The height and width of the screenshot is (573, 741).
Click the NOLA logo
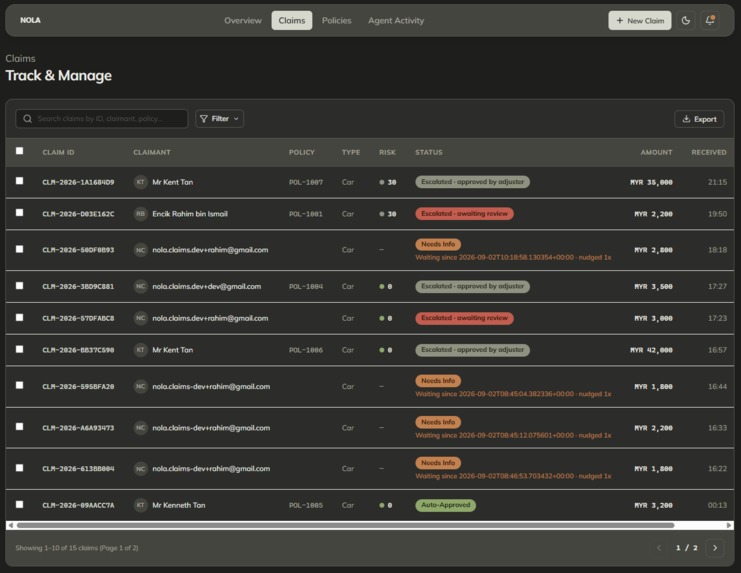[30, 20]
